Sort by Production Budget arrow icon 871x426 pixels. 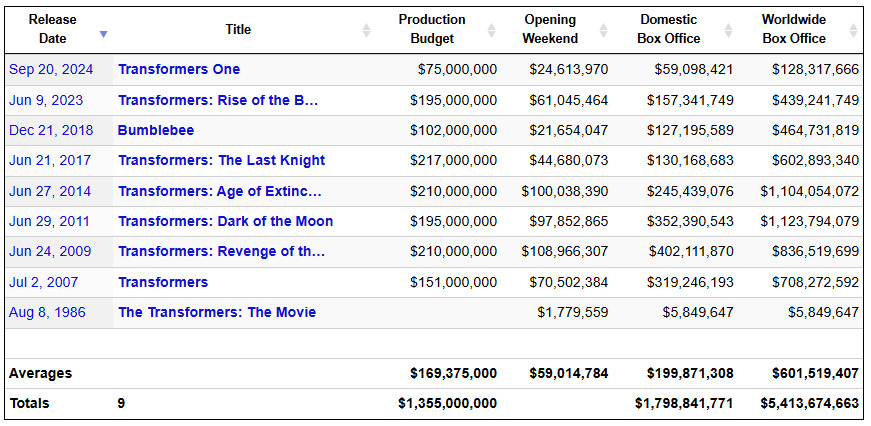(x=491, y=30)
